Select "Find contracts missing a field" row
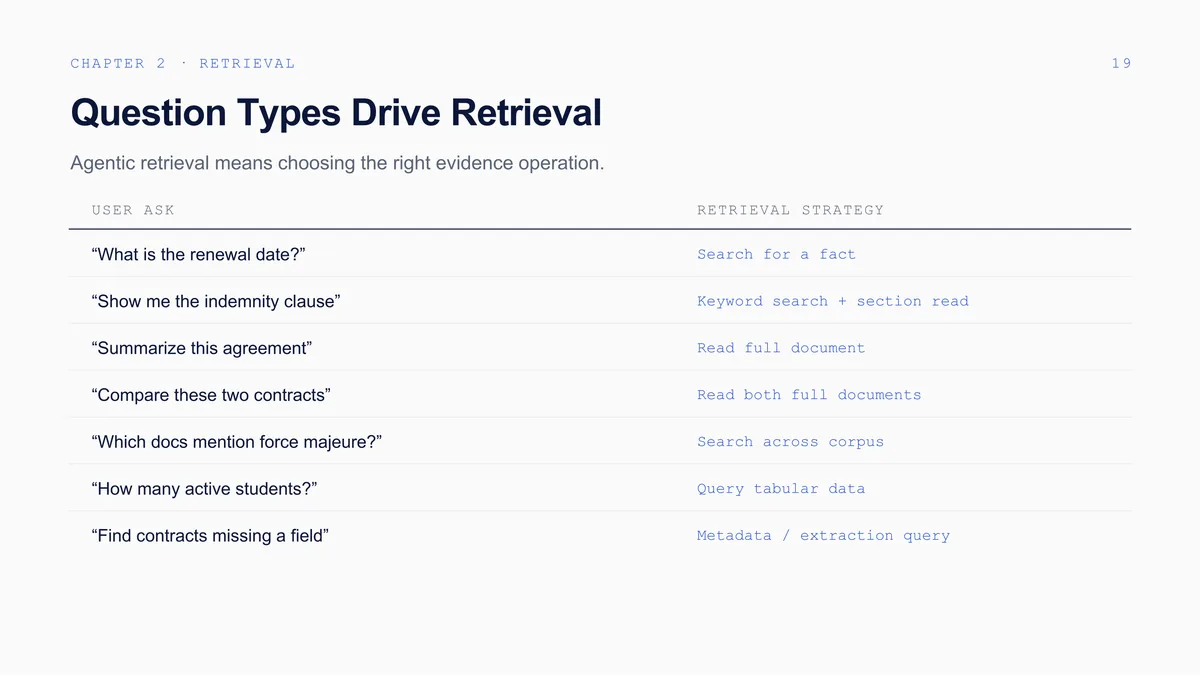This screenshot has height=675, width=1200. pos(600,536)
